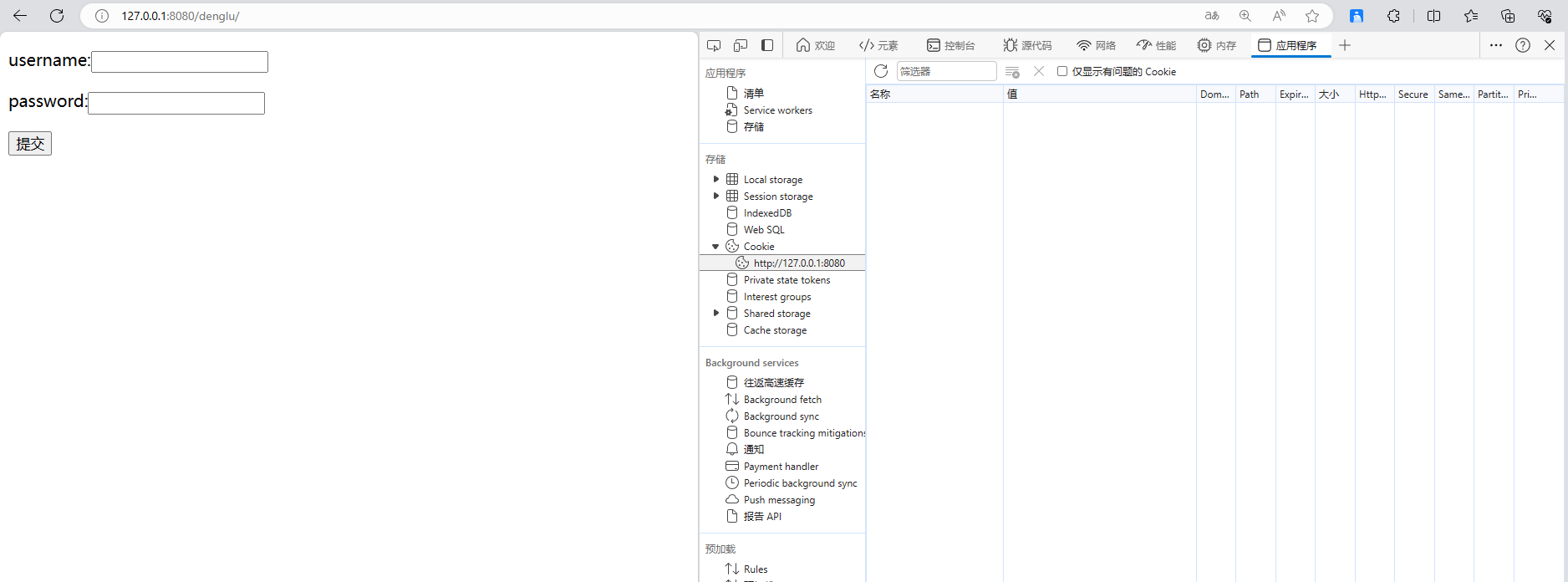Delete selected cookie with X icon
This screenshot has height=582, width=1568.
click(1039, 71)
